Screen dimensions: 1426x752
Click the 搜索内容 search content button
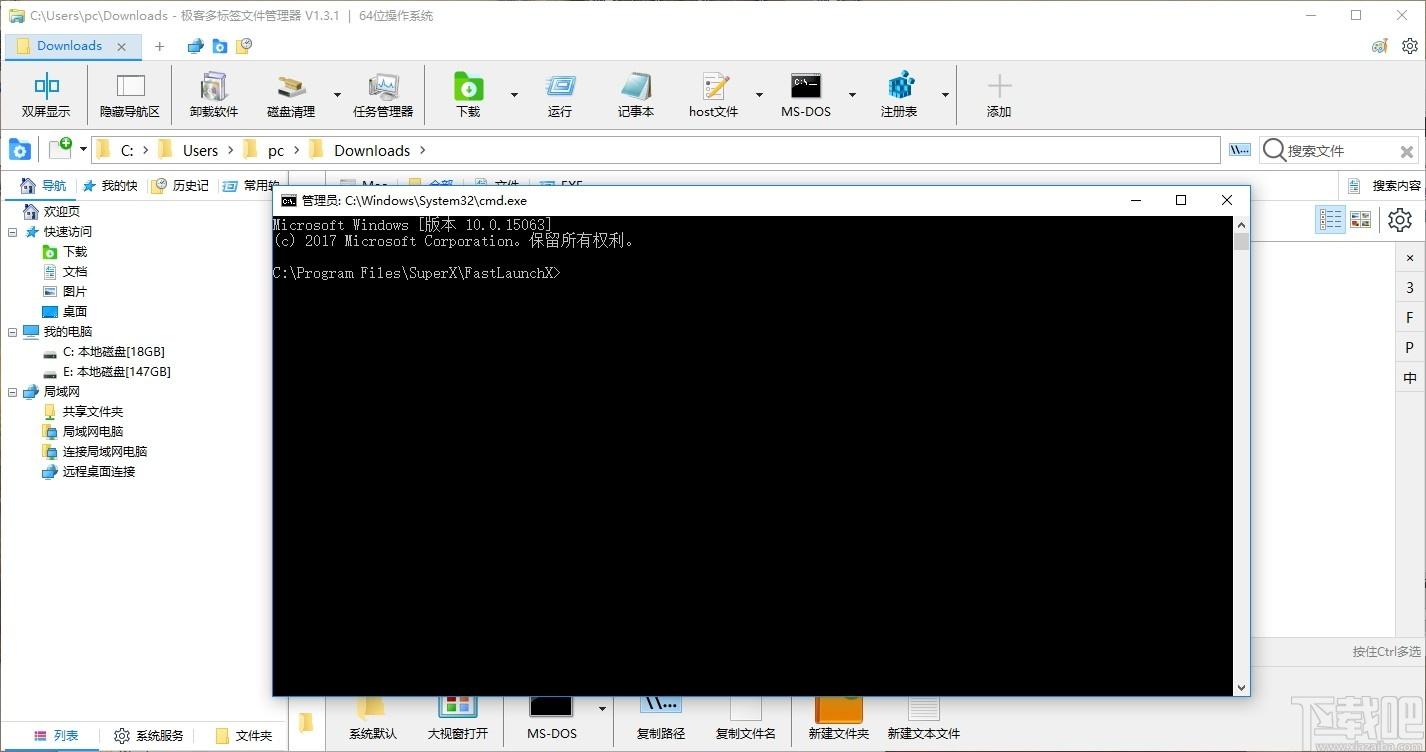coord(1383,185)
